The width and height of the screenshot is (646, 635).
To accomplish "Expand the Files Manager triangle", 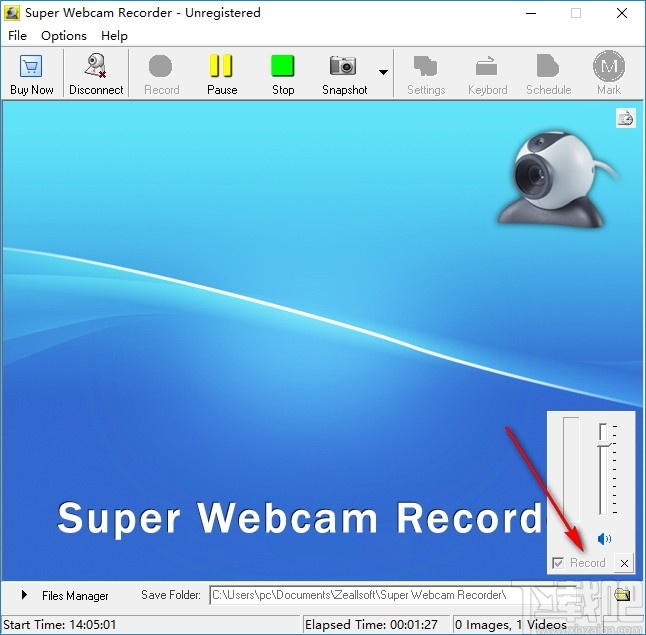I will click(x=24, y=595).
